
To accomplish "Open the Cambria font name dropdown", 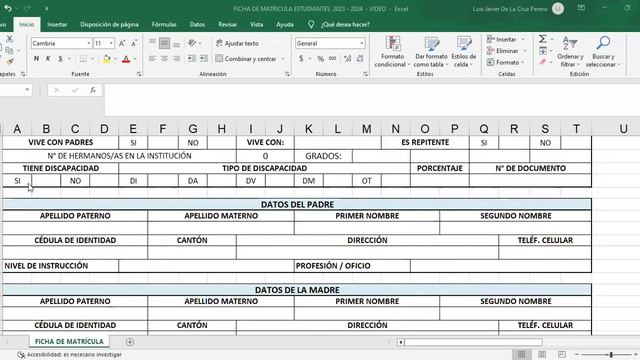I will 89,43.
